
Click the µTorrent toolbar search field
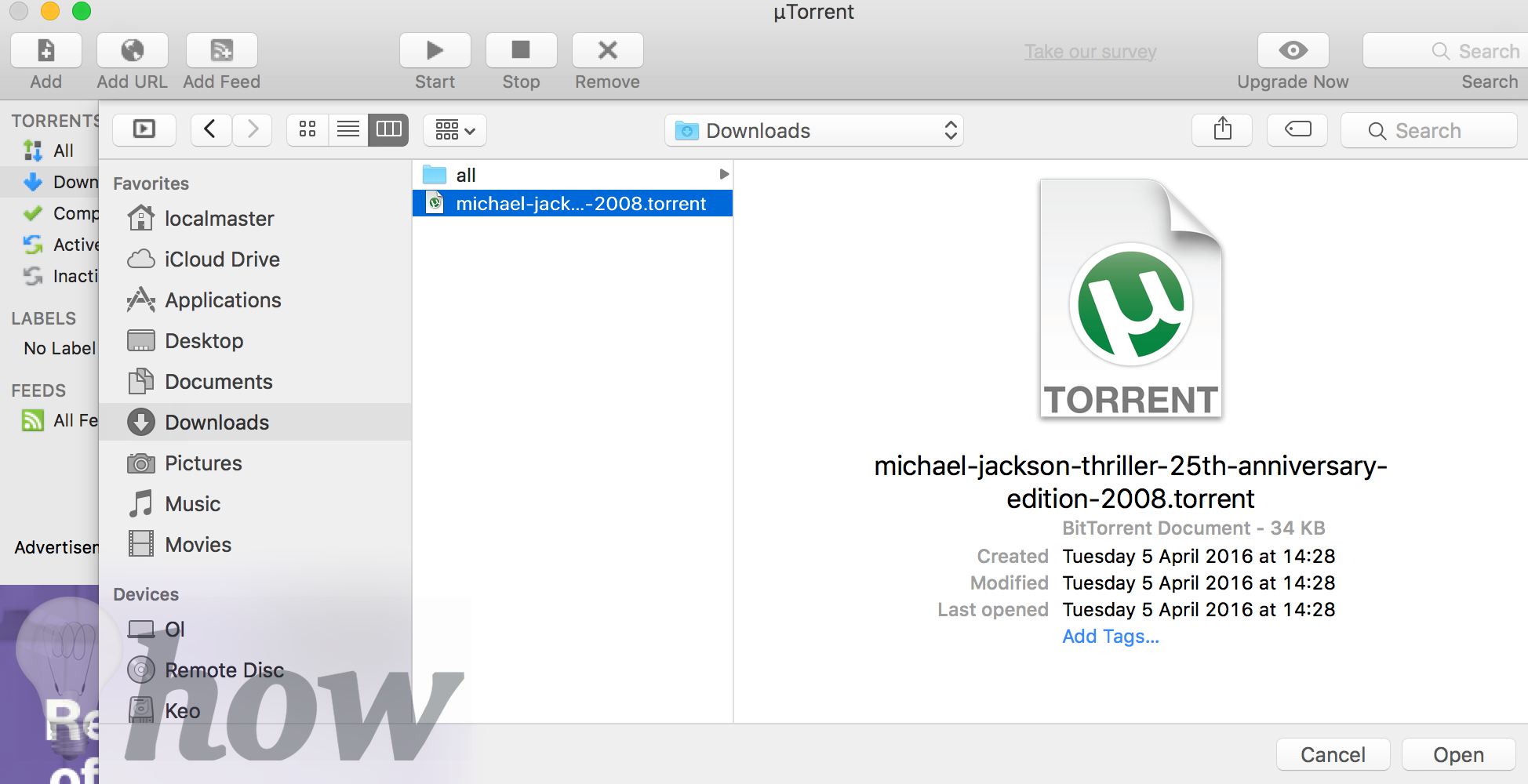pos(1445,51)
